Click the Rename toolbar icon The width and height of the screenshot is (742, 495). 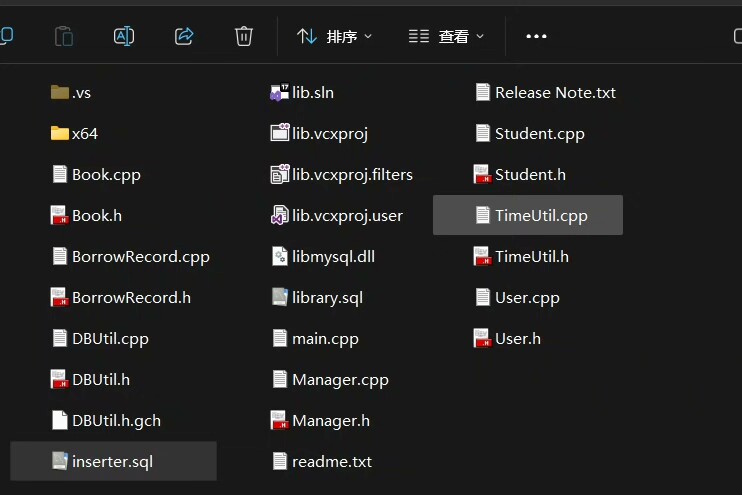click(124, 36)
